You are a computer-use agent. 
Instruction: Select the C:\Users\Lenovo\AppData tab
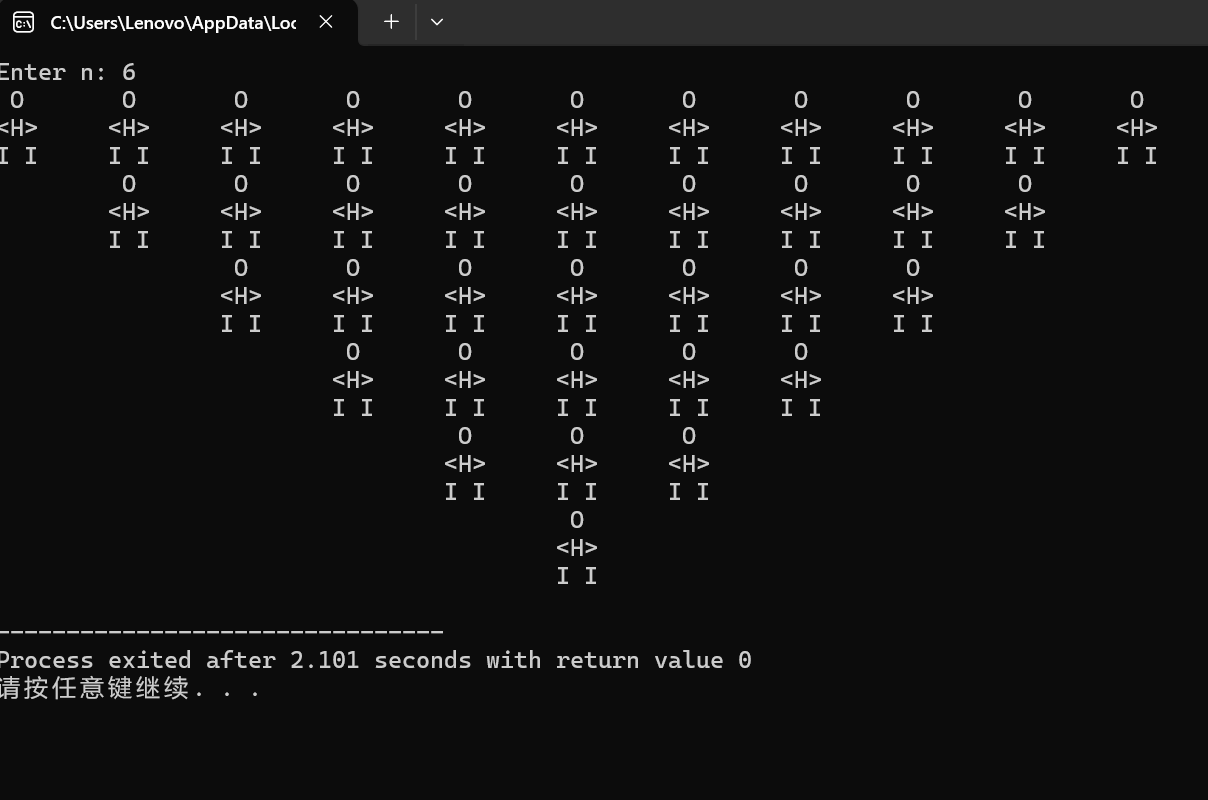coord(178,22)
